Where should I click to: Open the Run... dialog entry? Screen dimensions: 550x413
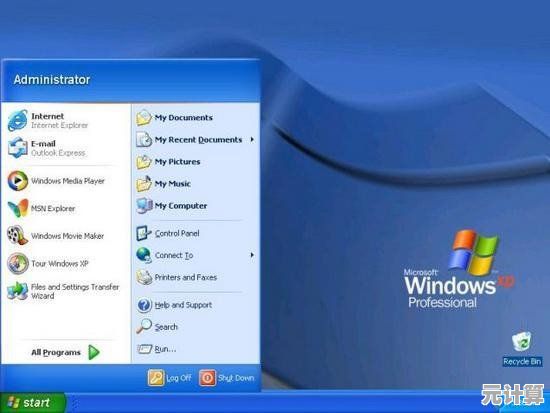pyautogui.click(x=195, y=349)
